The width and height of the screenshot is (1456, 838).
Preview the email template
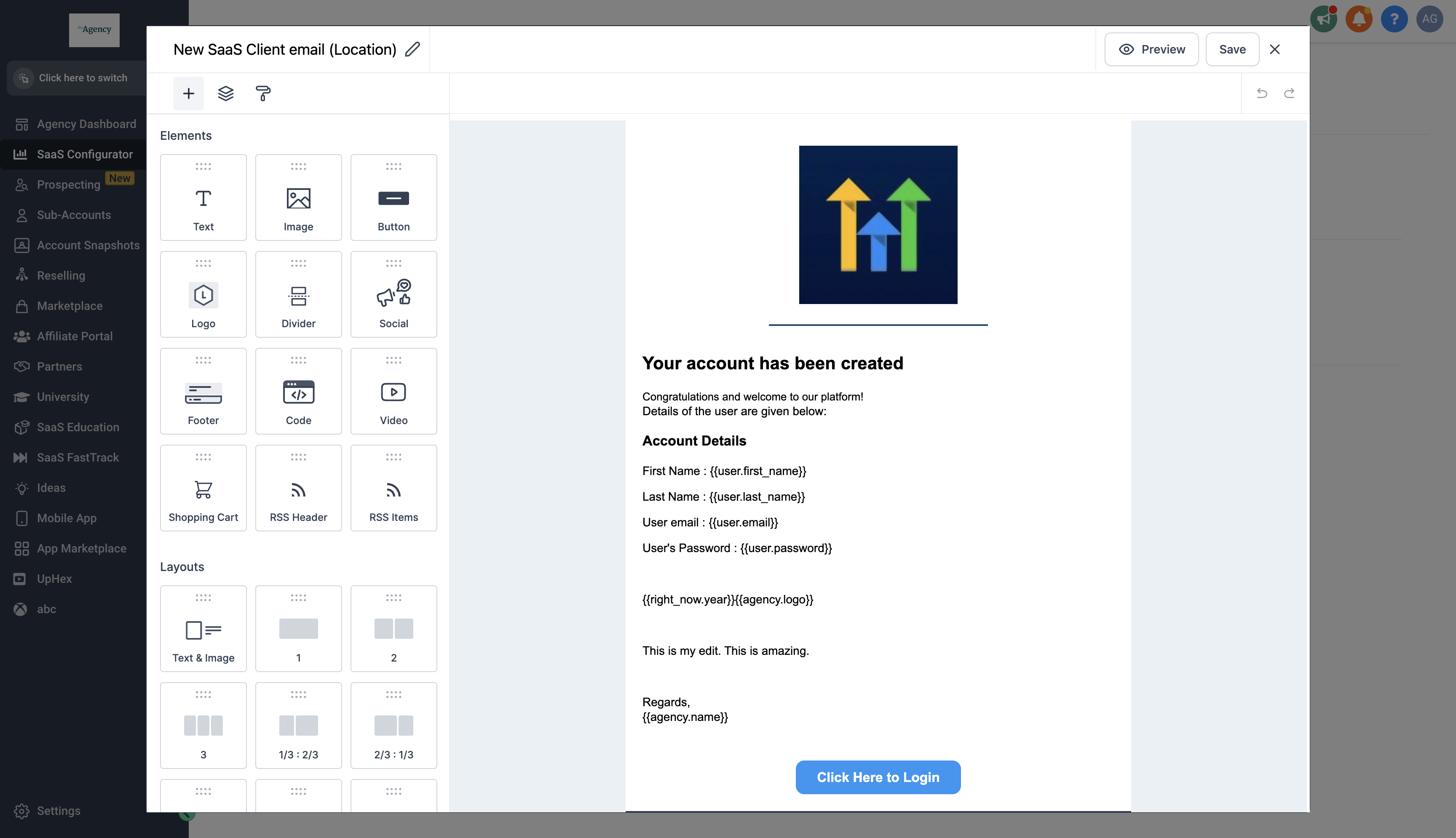[1151, 50]
